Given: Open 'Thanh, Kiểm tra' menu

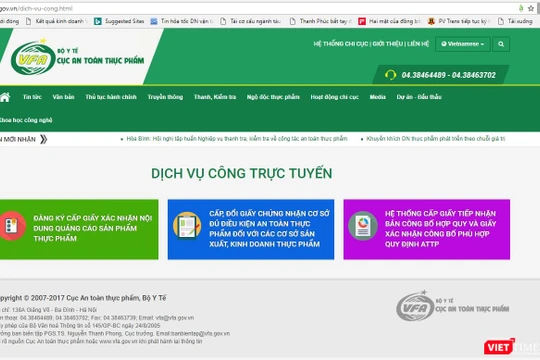Looking at the screenshot, I should (x=215, y=97).
